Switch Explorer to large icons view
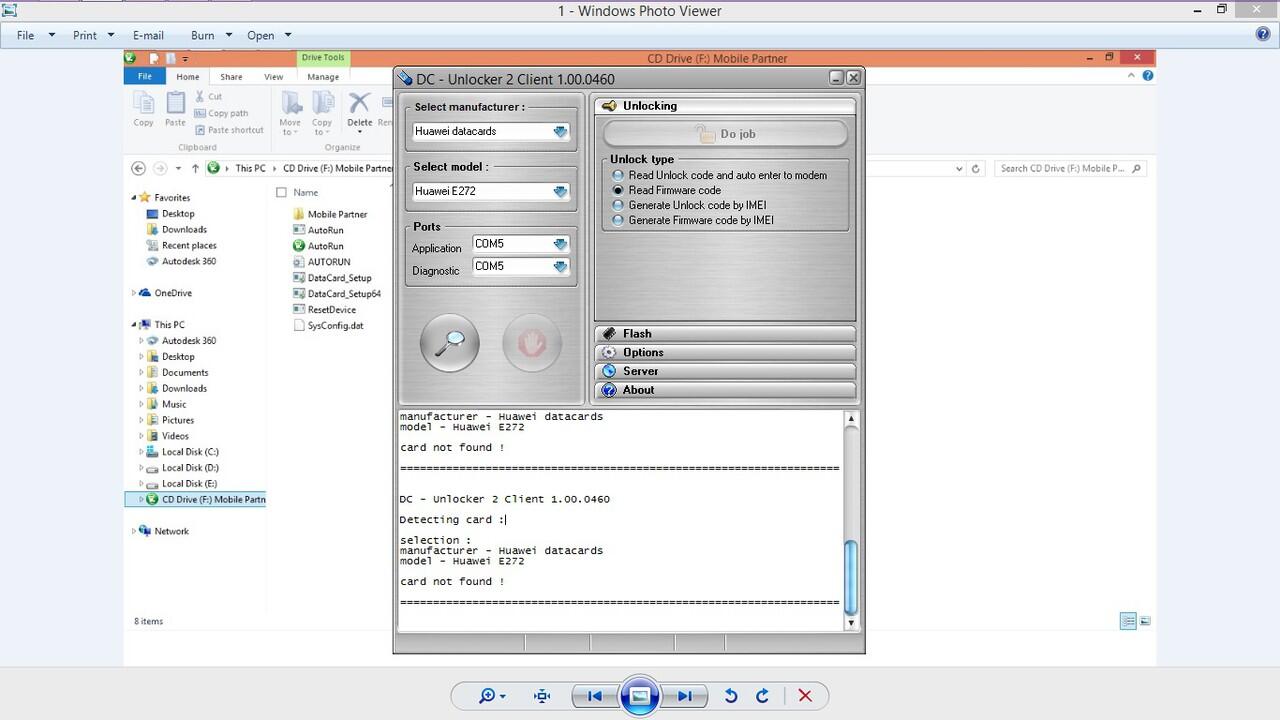The image size is (1280, 720). pyautogui.click(x=1145, y=621)
